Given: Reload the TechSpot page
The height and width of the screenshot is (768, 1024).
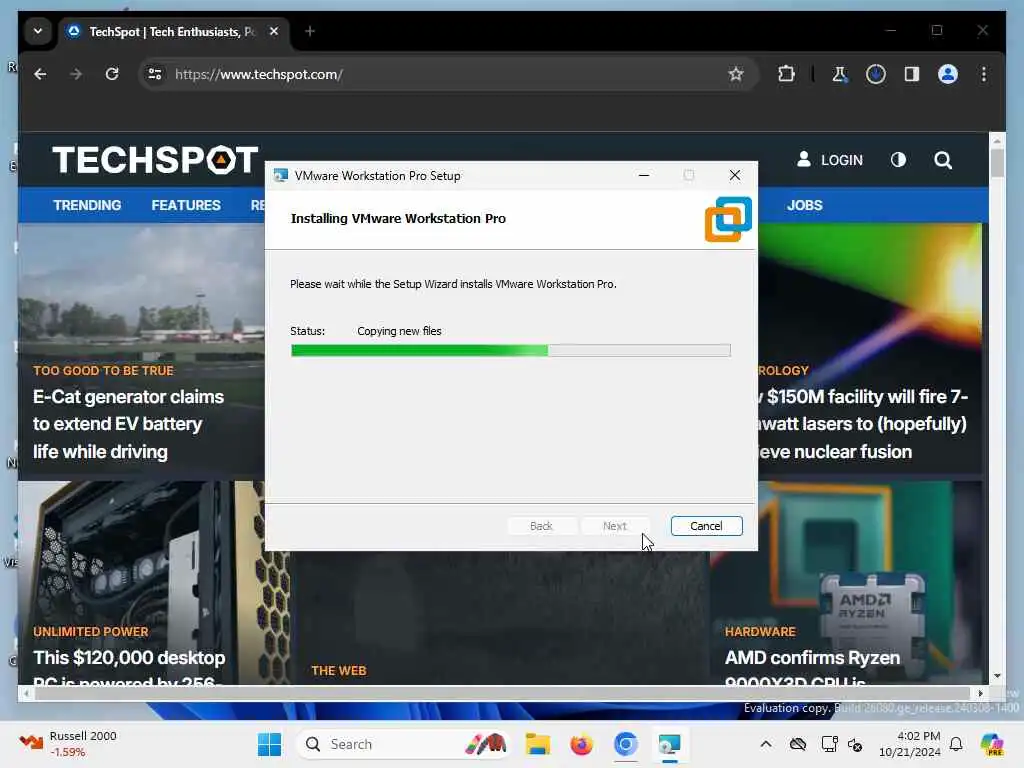Looking at the screenshot, I should tap(112, 74).
